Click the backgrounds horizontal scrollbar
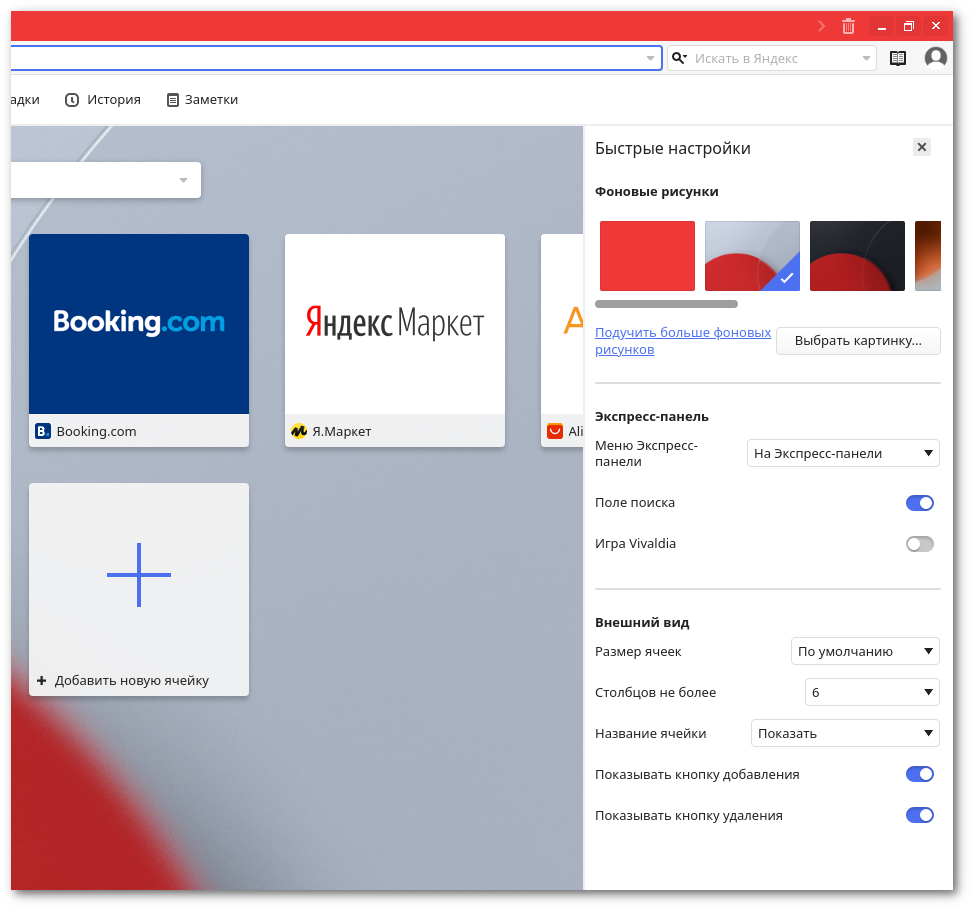Screen dimensions: 972x909 [666, 304]
